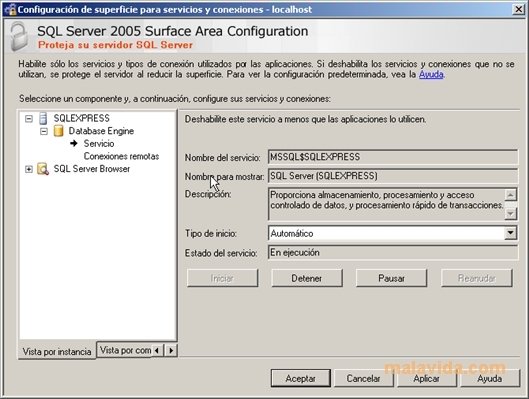This screenshot has width=529, height=399.
Task: Click the Cancelar button
Action: point(363,378)
